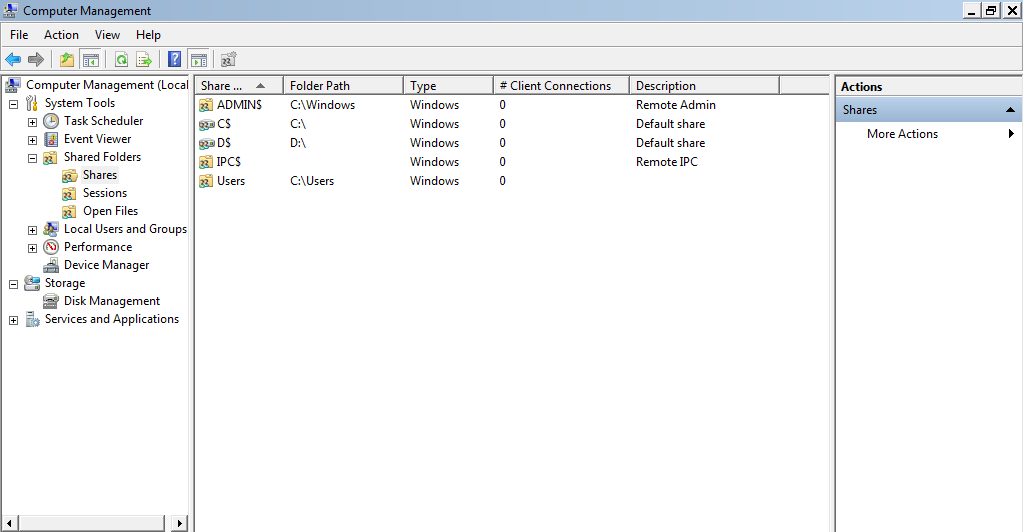Click the Local Users and Groups icon

coord(51,229)
